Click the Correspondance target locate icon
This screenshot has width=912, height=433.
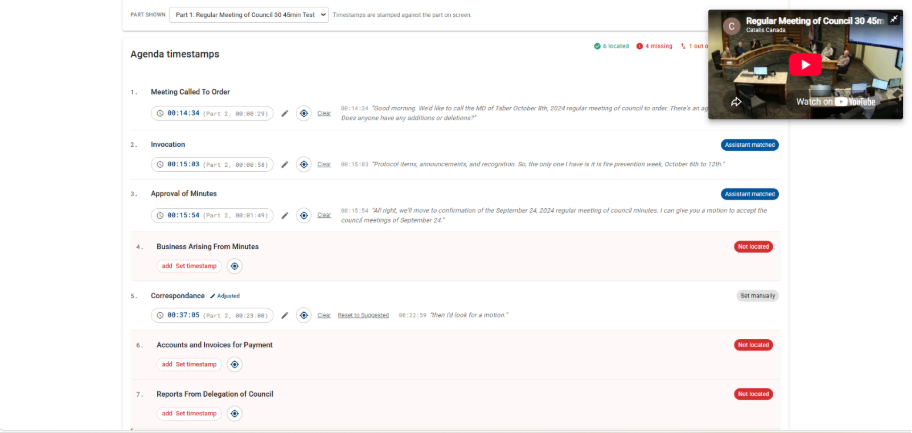[x=304, y=315]
